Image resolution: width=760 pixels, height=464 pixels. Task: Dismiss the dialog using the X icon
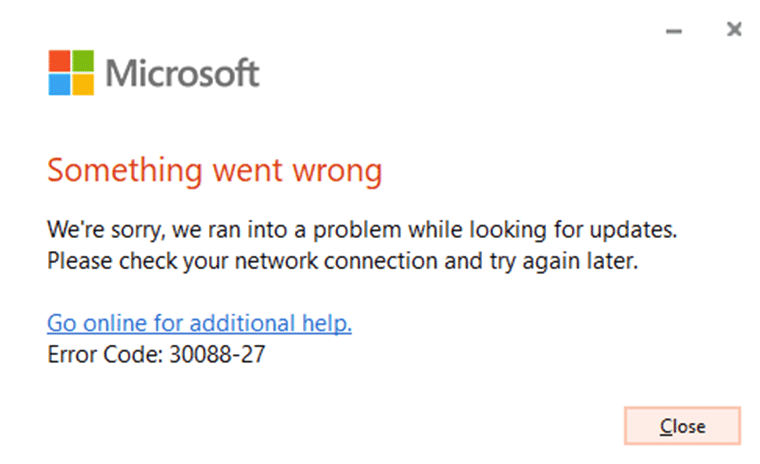(734, 30)
